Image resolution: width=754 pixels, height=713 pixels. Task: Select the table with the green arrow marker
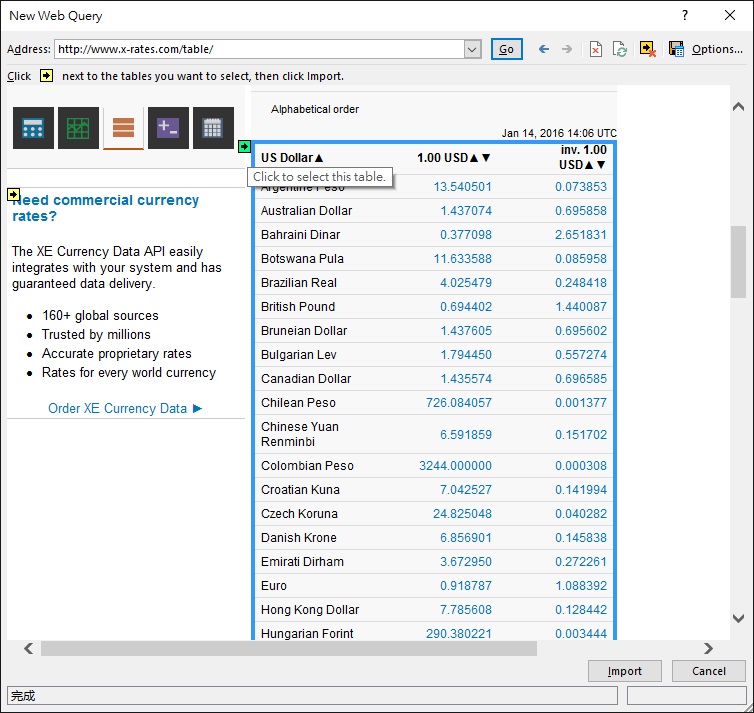tap(245, 147)
